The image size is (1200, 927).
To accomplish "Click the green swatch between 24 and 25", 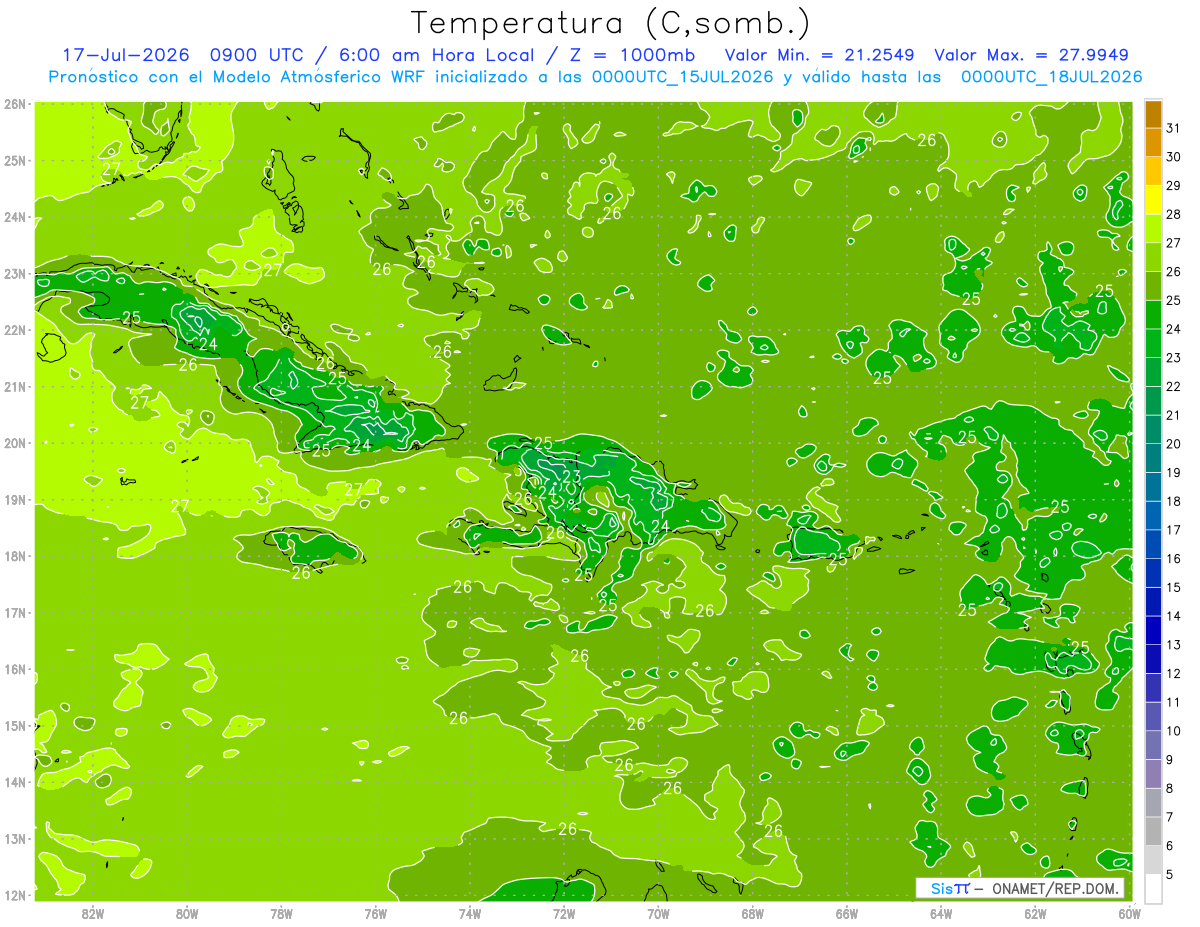I will pyautogui.click(x=1153, y=314).
